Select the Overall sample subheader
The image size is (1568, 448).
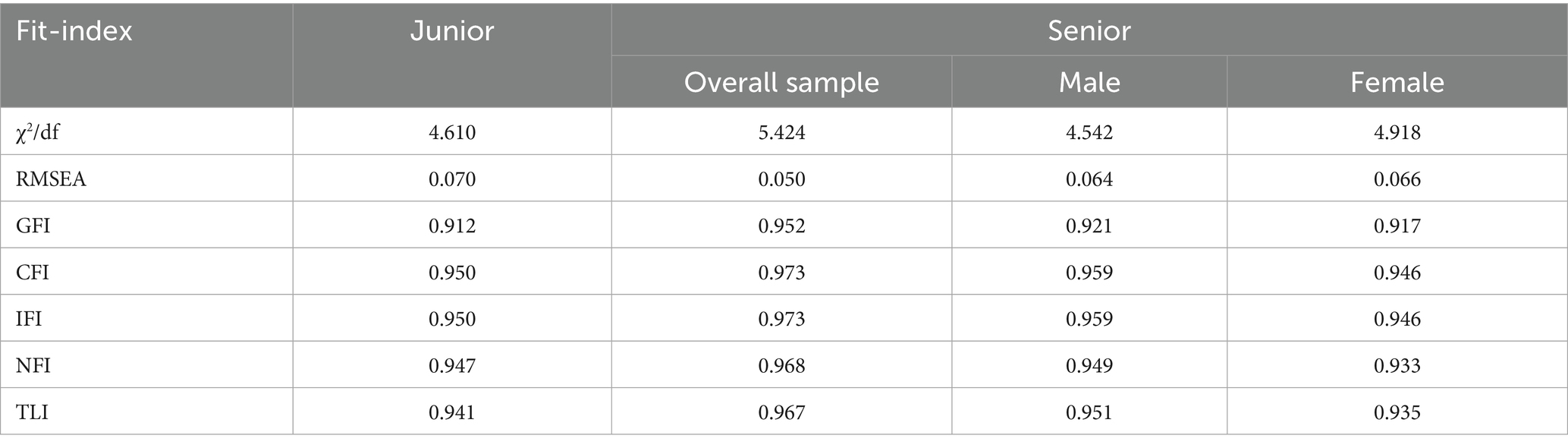[781, 82]
